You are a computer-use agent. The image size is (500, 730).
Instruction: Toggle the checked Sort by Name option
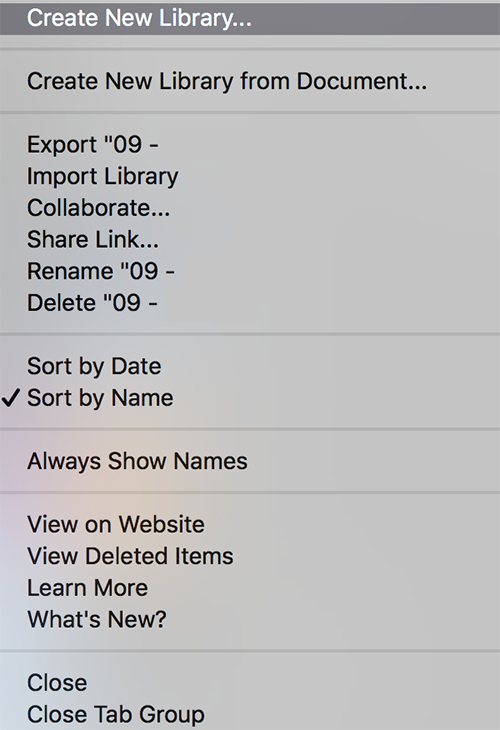(250, 398)
